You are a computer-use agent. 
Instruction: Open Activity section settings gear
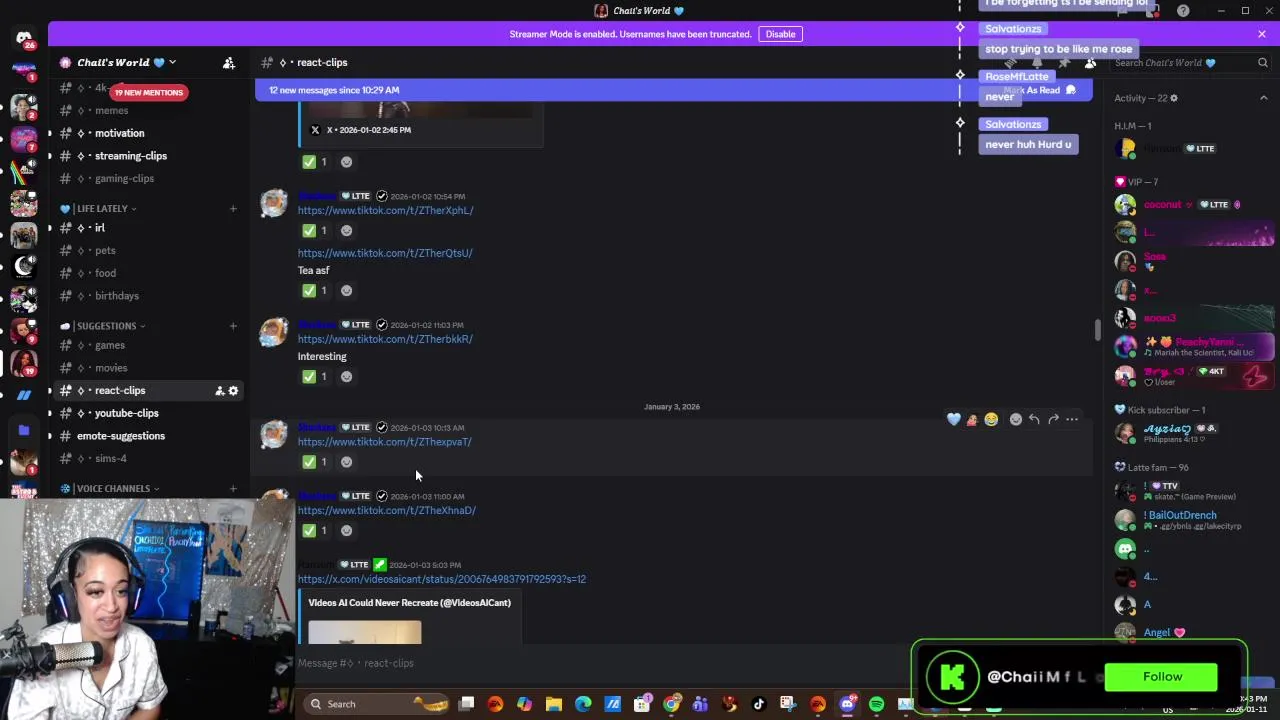pos(1174,98)
